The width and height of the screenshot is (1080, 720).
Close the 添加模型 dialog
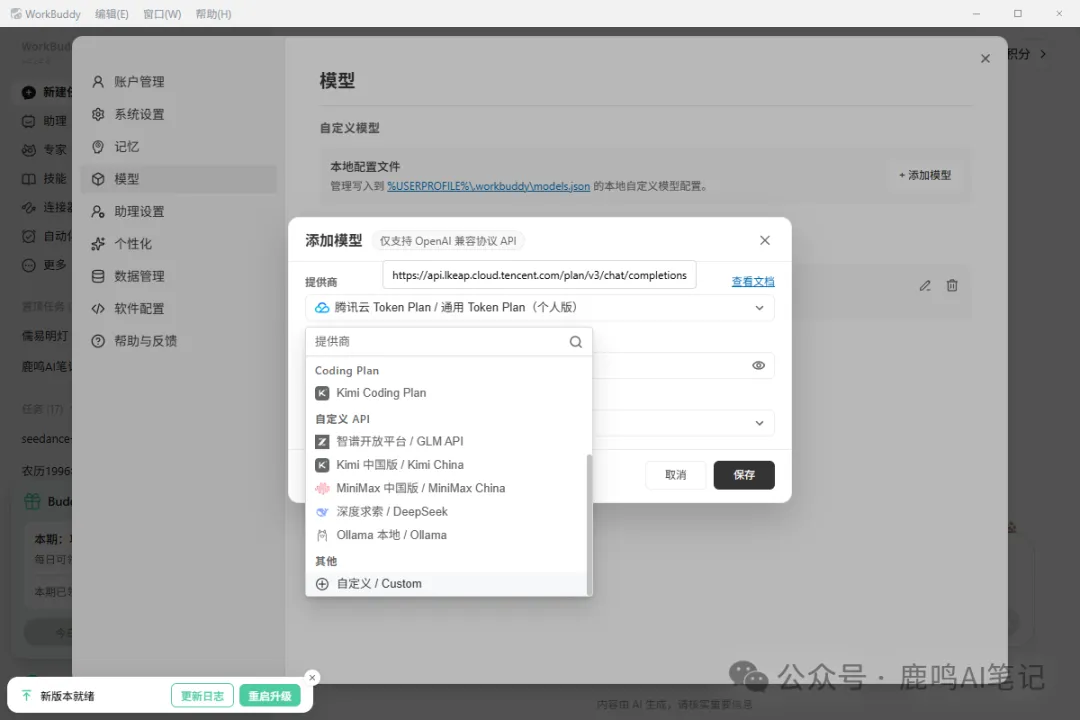(765, 240)
